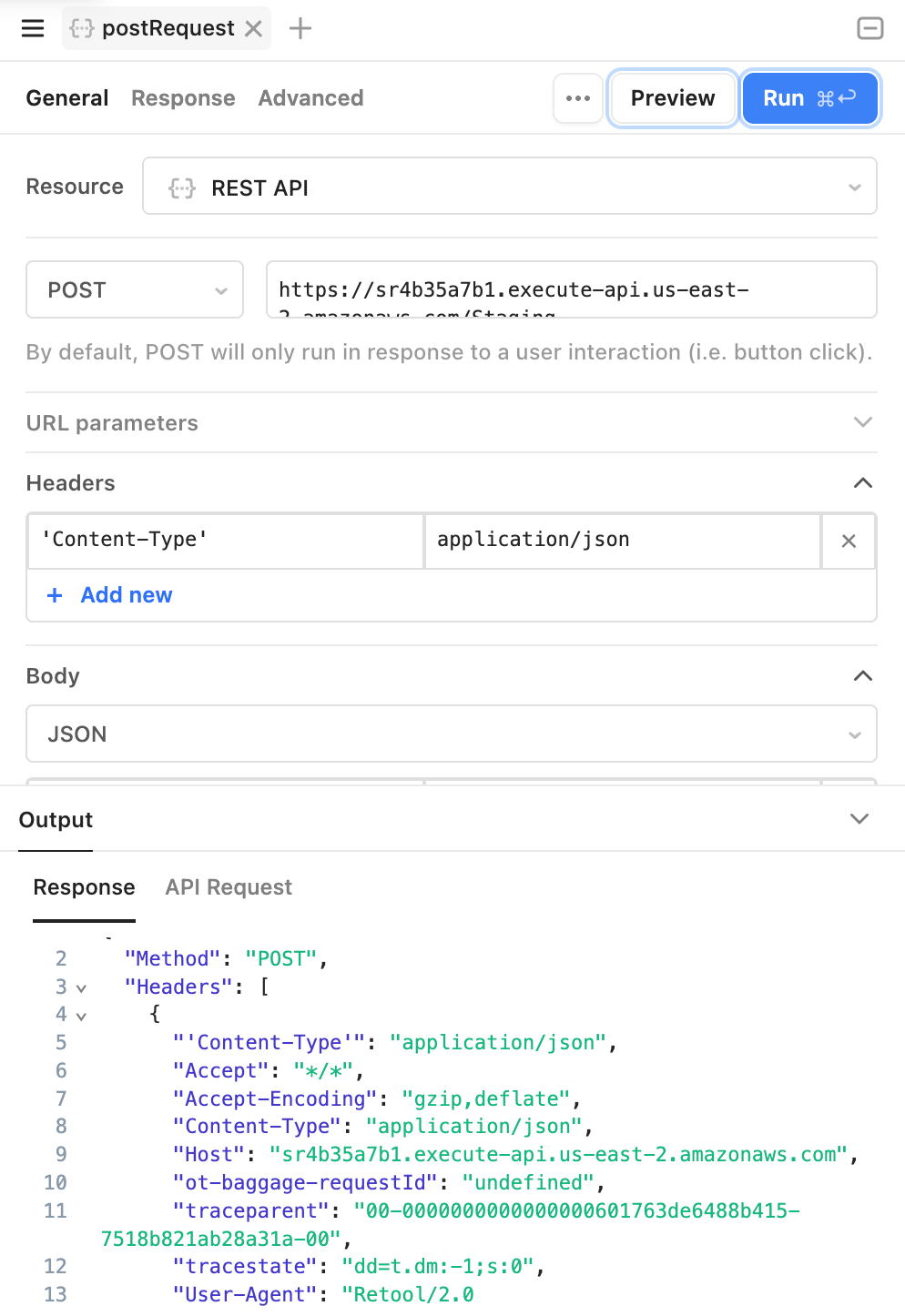Collapse the Body section
905x1316 pixels.
pos(863,676)
